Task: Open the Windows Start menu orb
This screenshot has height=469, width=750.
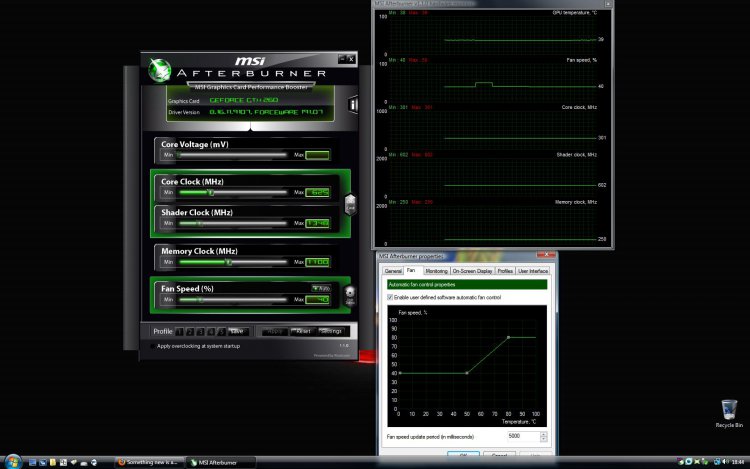Action: pyautogui.click(x=13, y=462)
